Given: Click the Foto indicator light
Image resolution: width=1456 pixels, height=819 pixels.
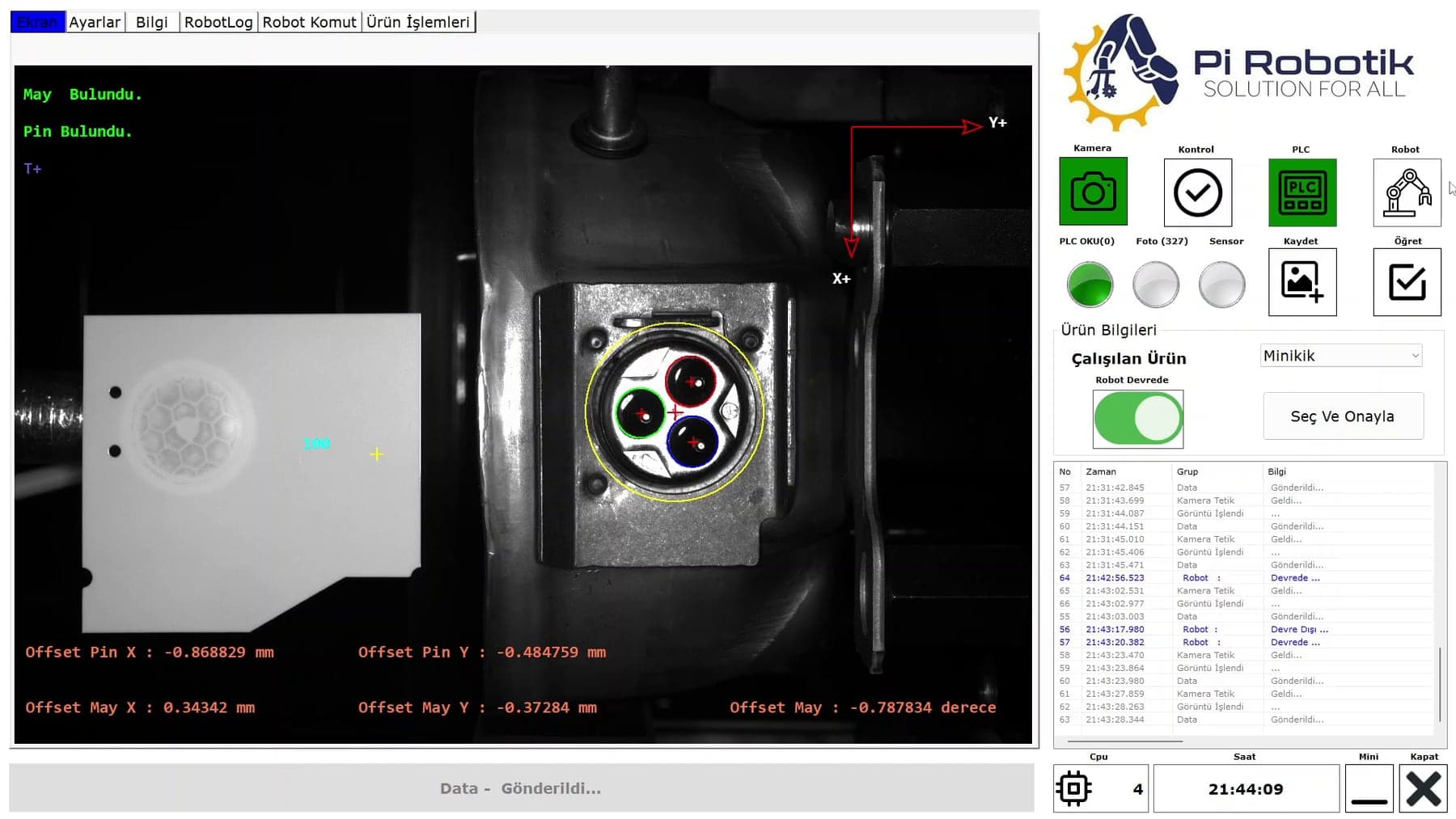Looking at the screenshot, I should click(1156, 285).
